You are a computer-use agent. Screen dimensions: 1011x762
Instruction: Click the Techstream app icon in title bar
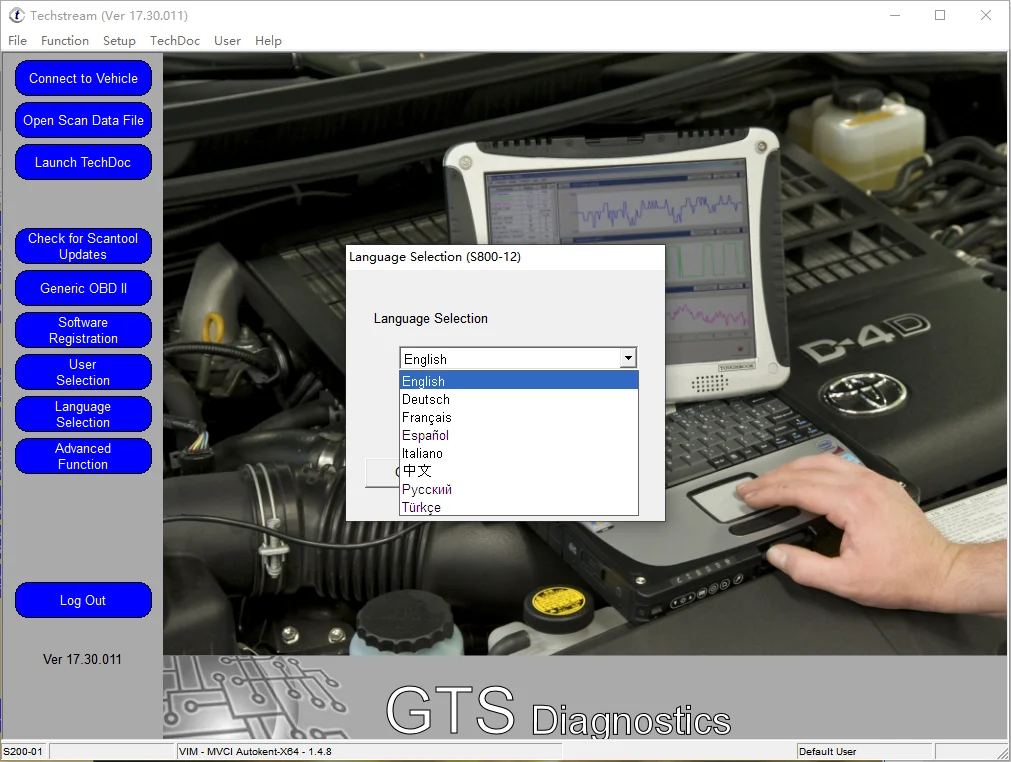(x=16, y=15)
